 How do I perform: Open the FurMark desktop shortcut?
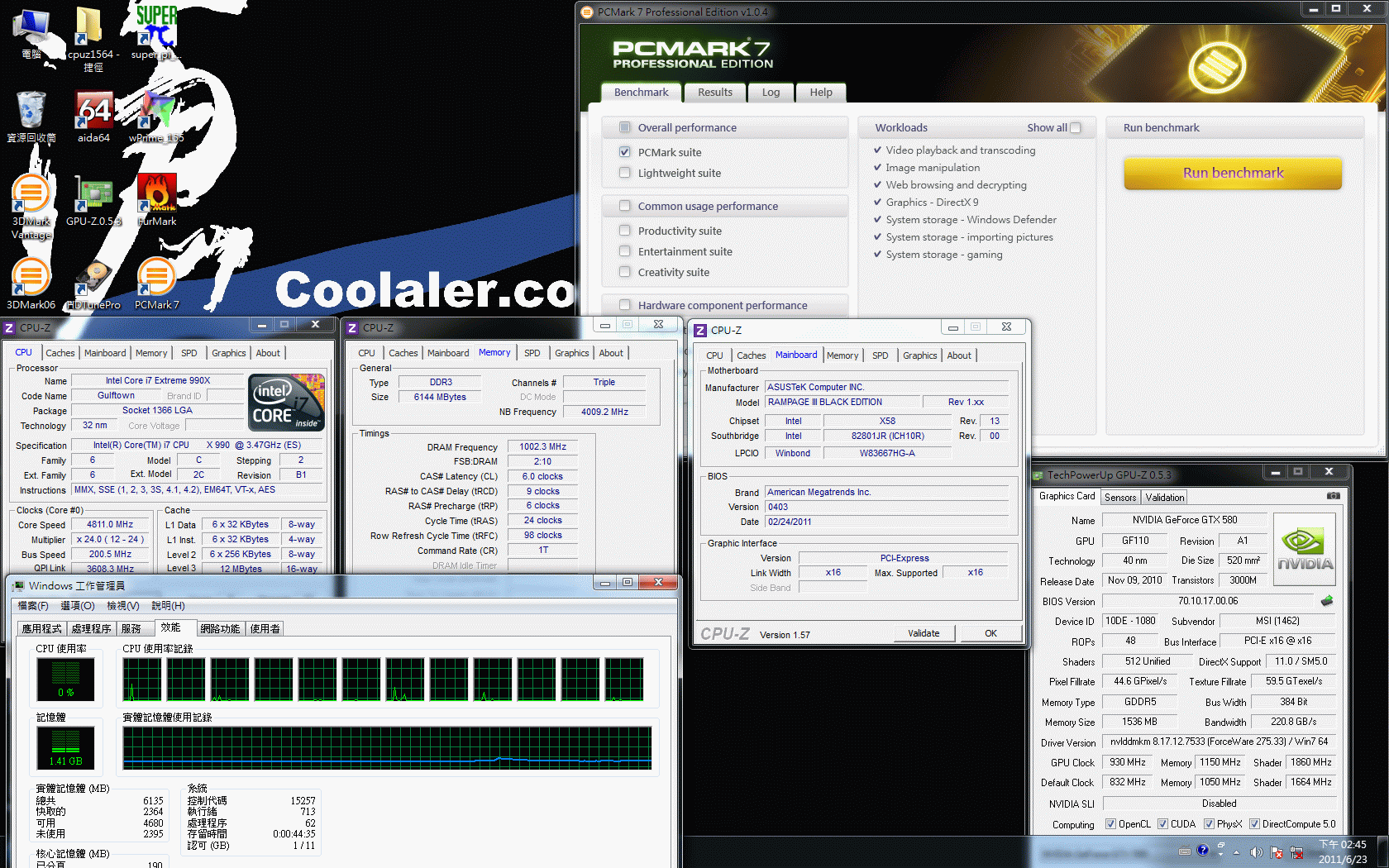click(156, 197)
